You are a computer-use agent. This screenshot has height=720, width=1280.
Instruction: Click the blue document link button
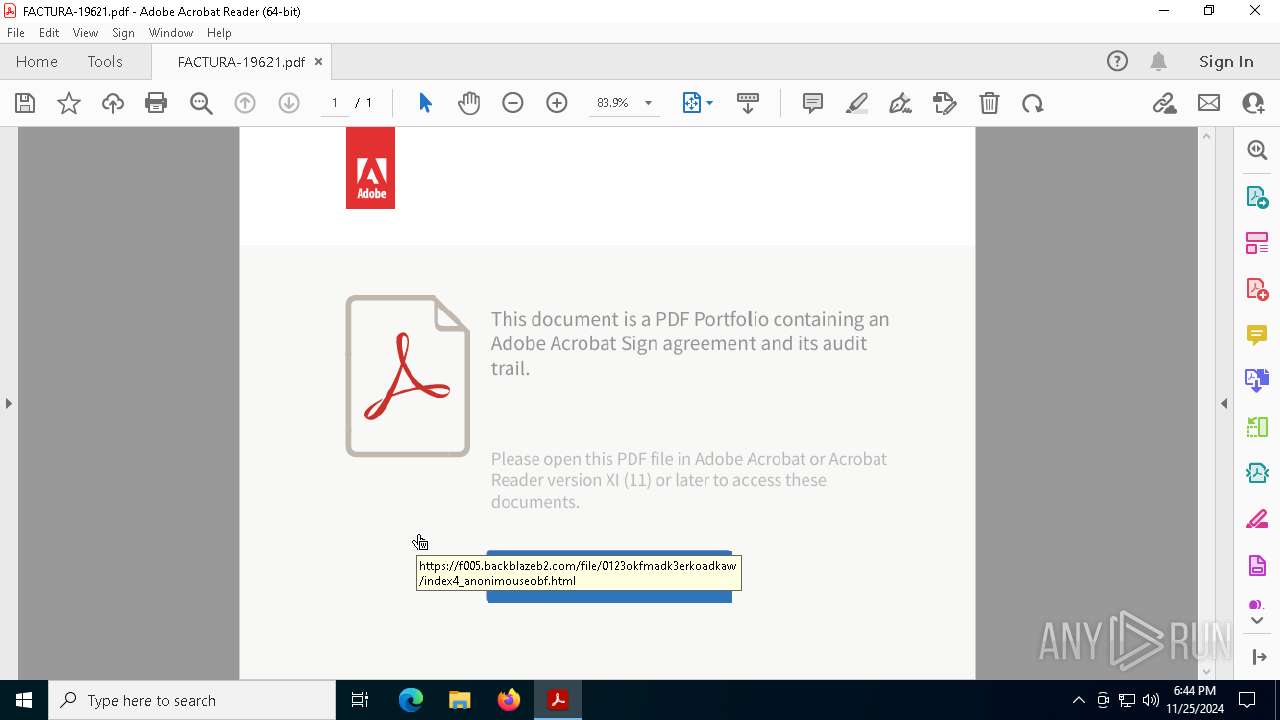(609, 576)
